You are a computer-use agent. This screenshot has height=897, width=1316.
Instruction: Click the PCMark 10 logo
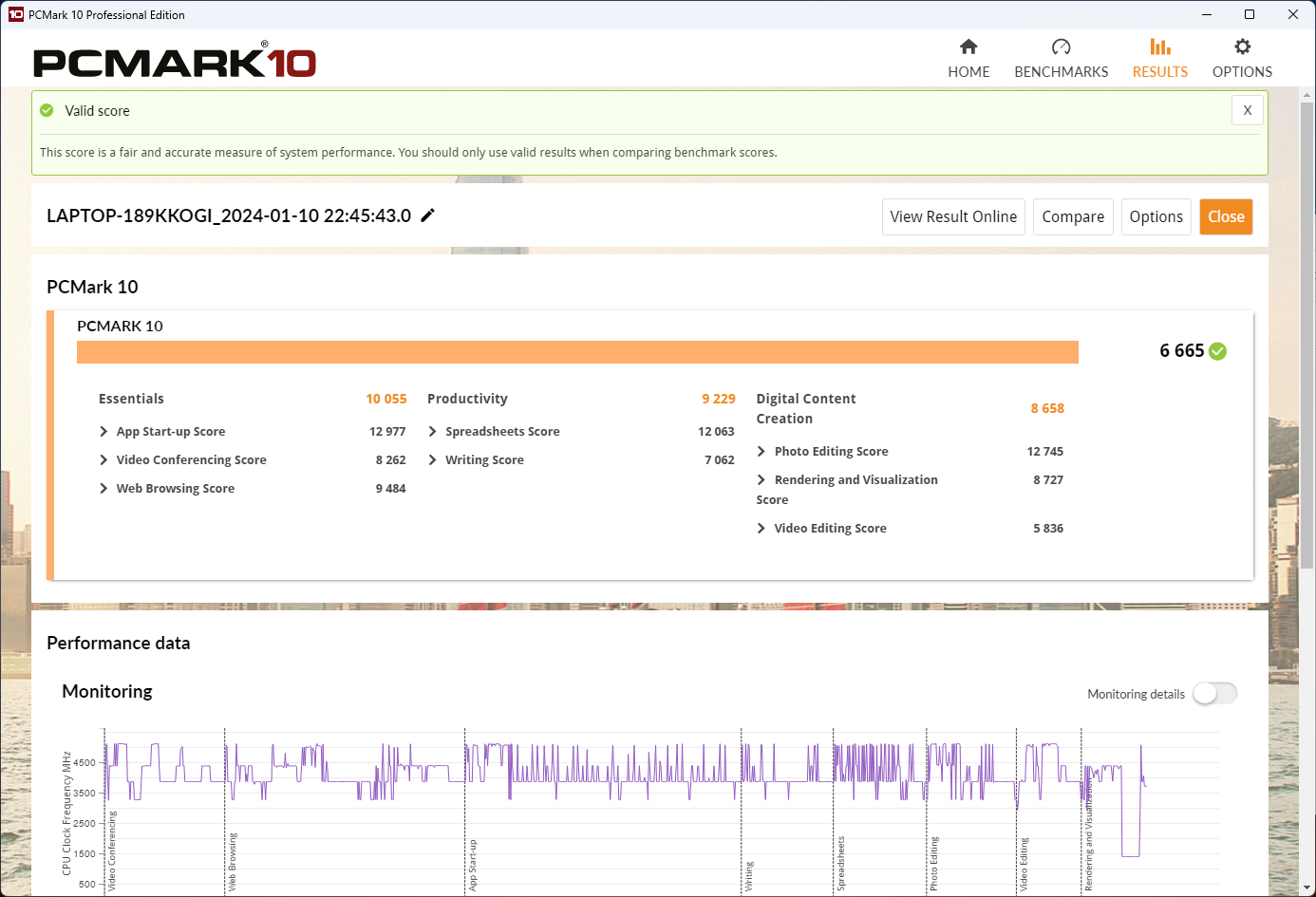pos(175,63)
